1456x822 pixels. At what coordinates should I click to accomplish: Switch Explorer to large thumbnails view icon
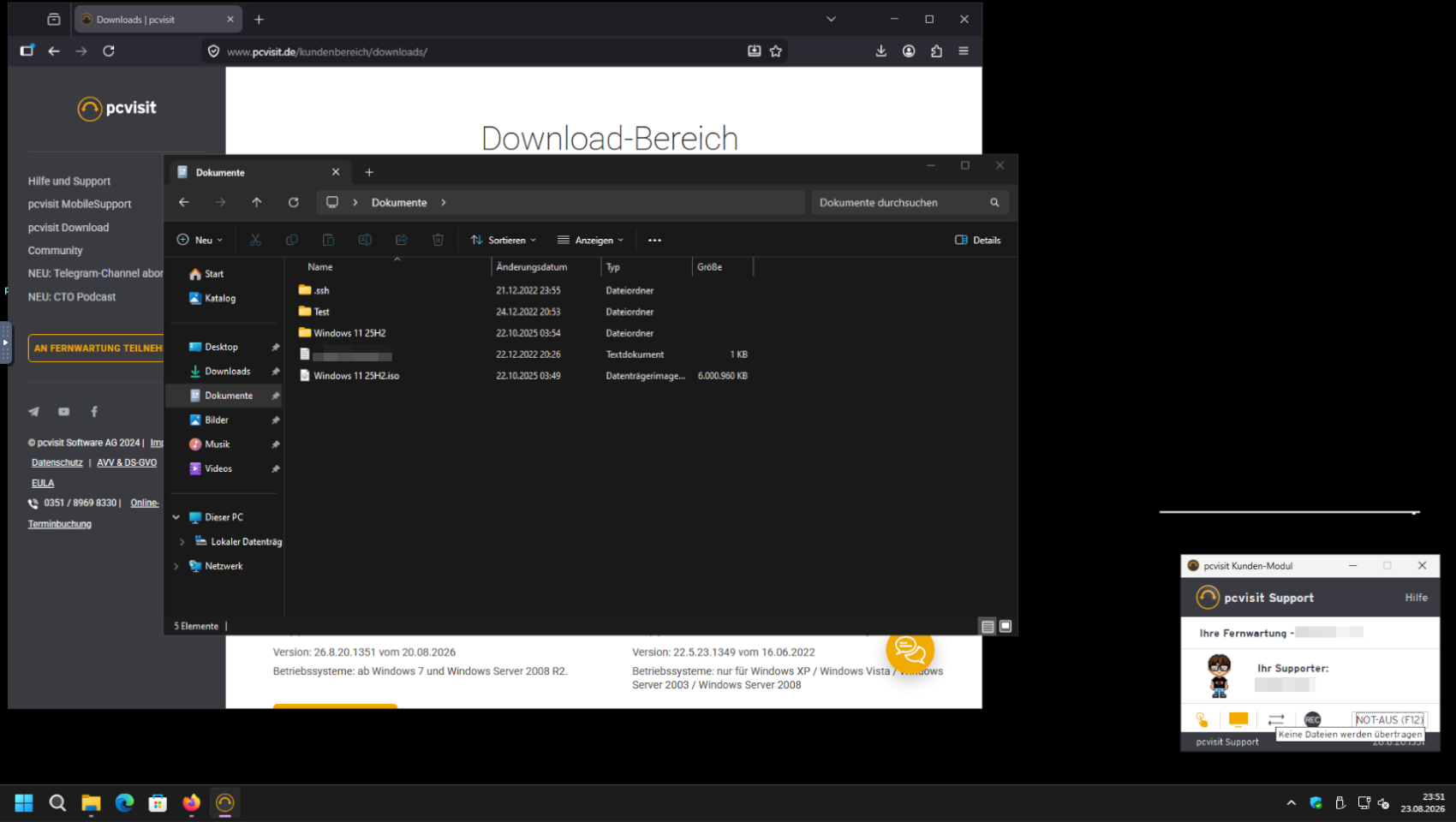coord(1005,627)
